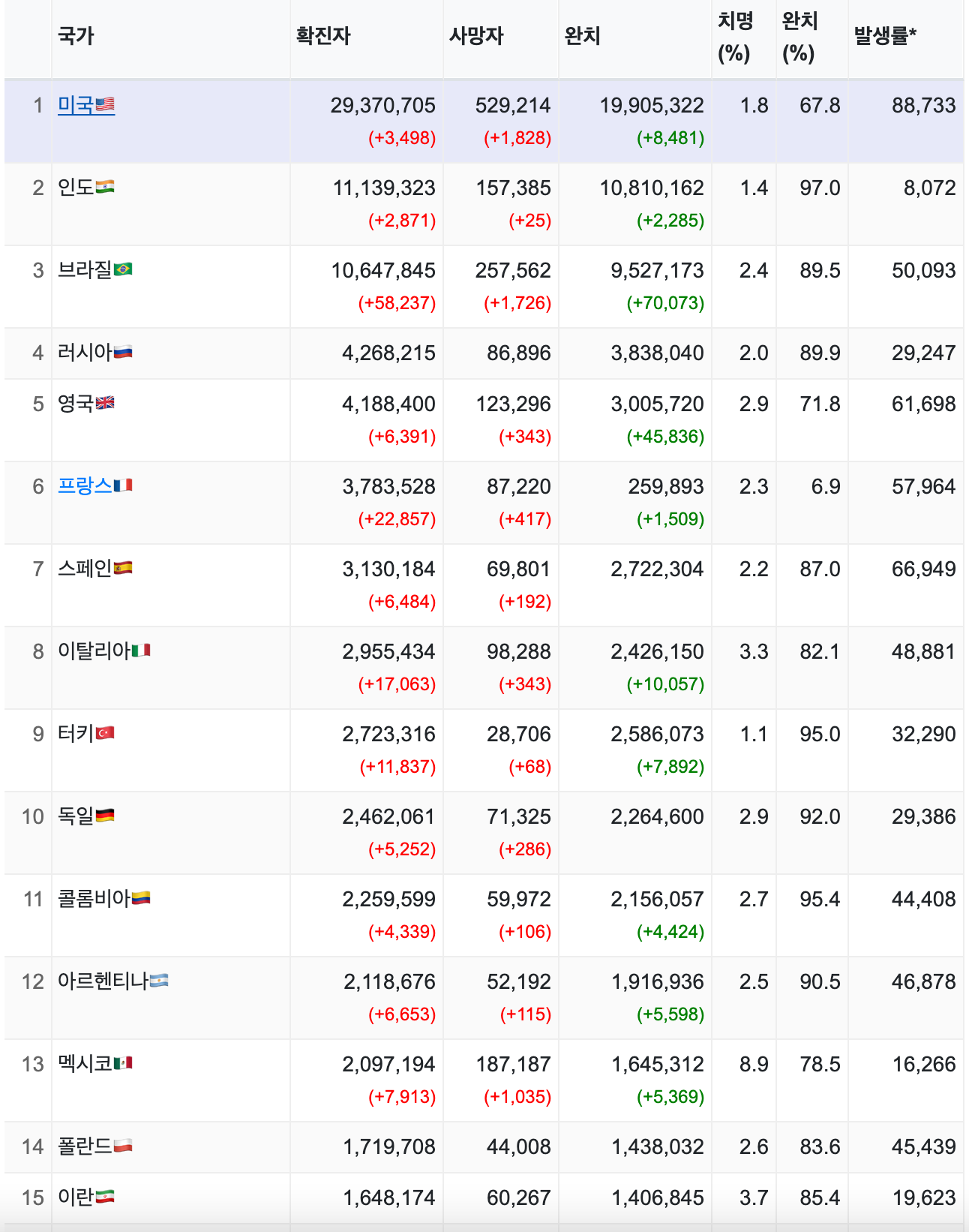Screen dimensions: 969x1232
Task: Click the US confirmed count 29,370,705
Action: [x=382, y=105]
